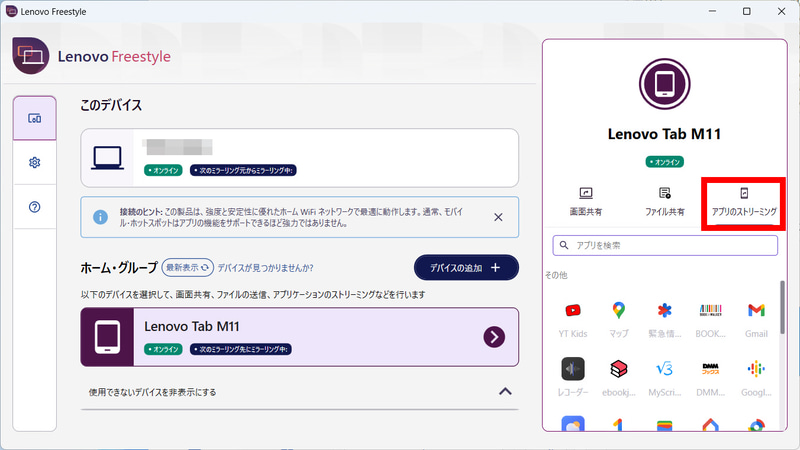
Task: Launch the BOOK☆WALKER app
Action: click(x=710, y=319)
